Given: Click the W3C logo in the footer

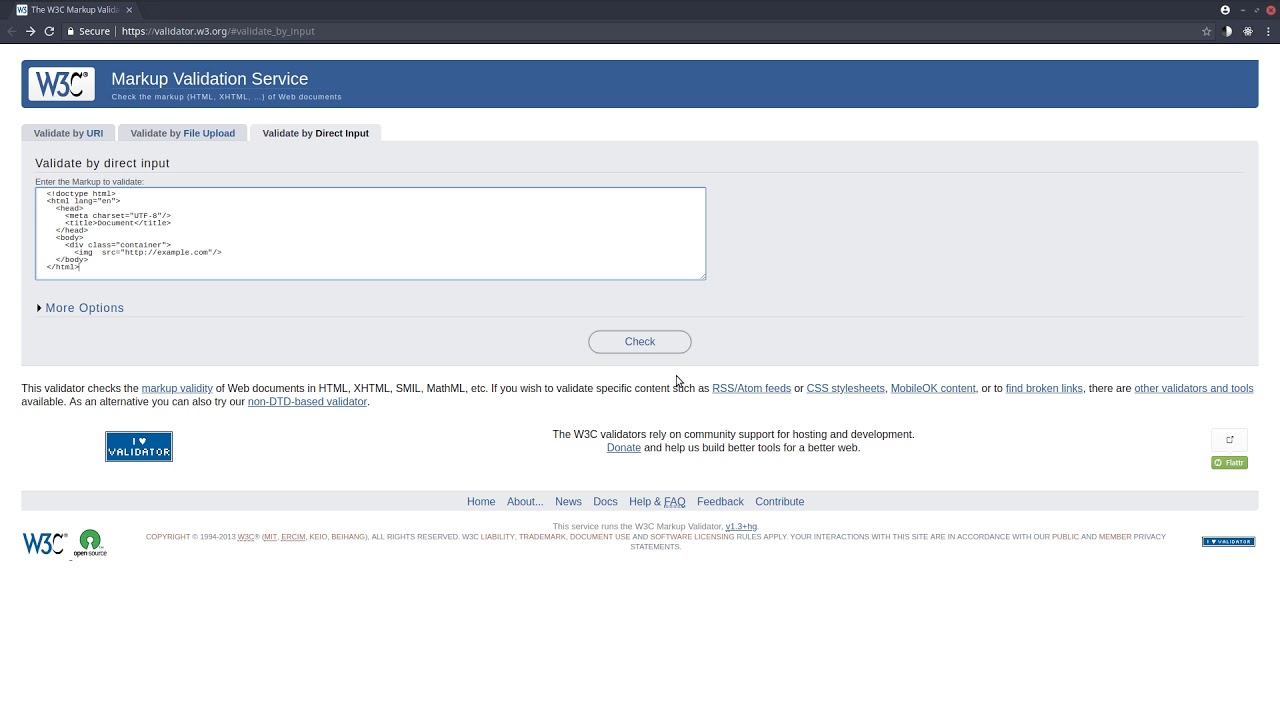Looking at the screenshot, I should tap(45, 544).
